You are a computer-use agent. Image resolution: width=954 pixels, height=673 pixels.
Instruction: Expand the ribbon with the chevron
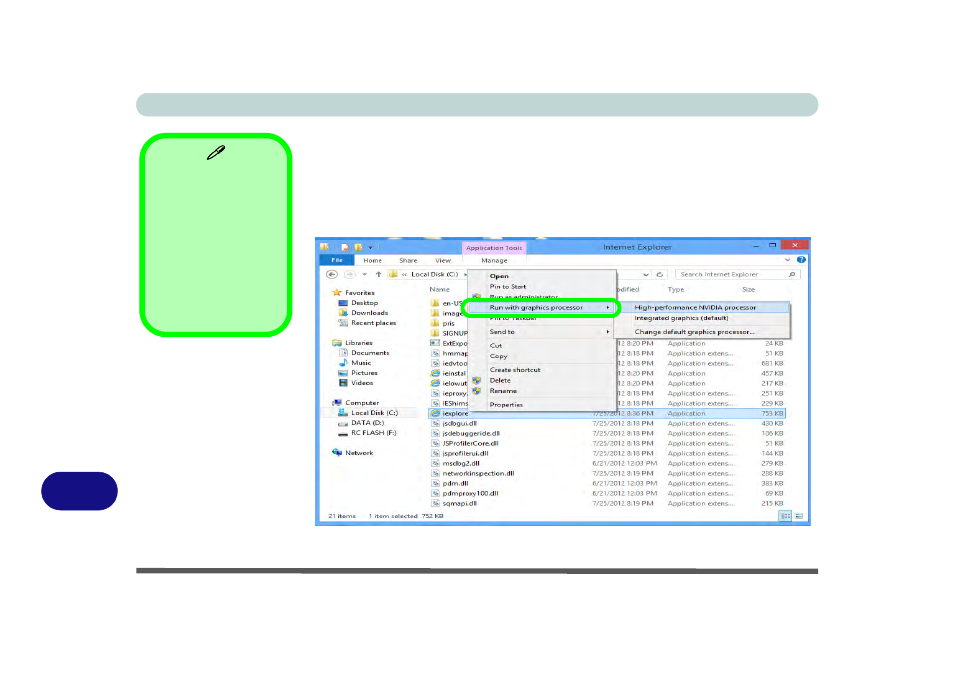click(x=787, y=260)
